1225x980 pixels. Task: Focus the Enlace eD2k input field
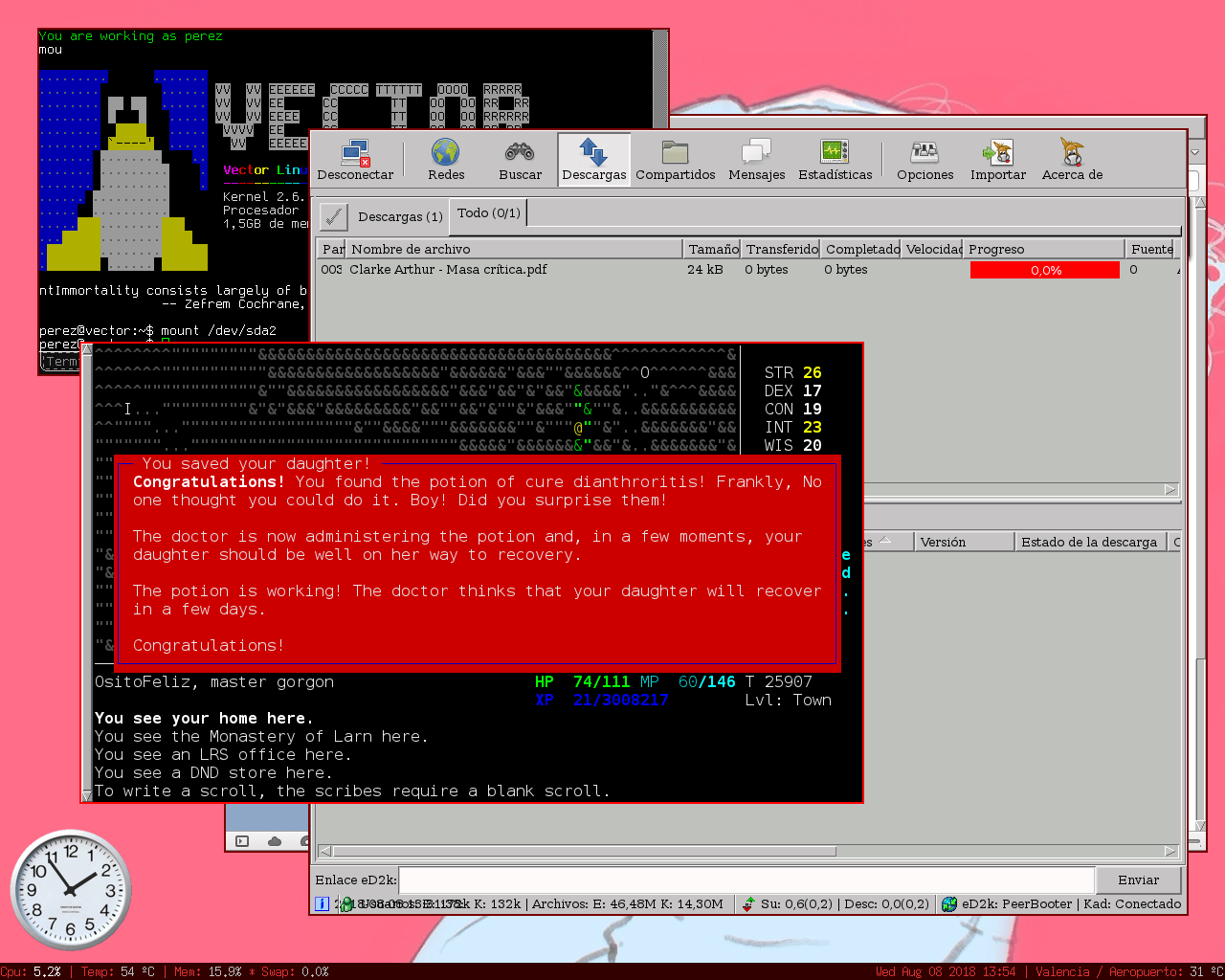pyautogui.click(x=746, y=880)
